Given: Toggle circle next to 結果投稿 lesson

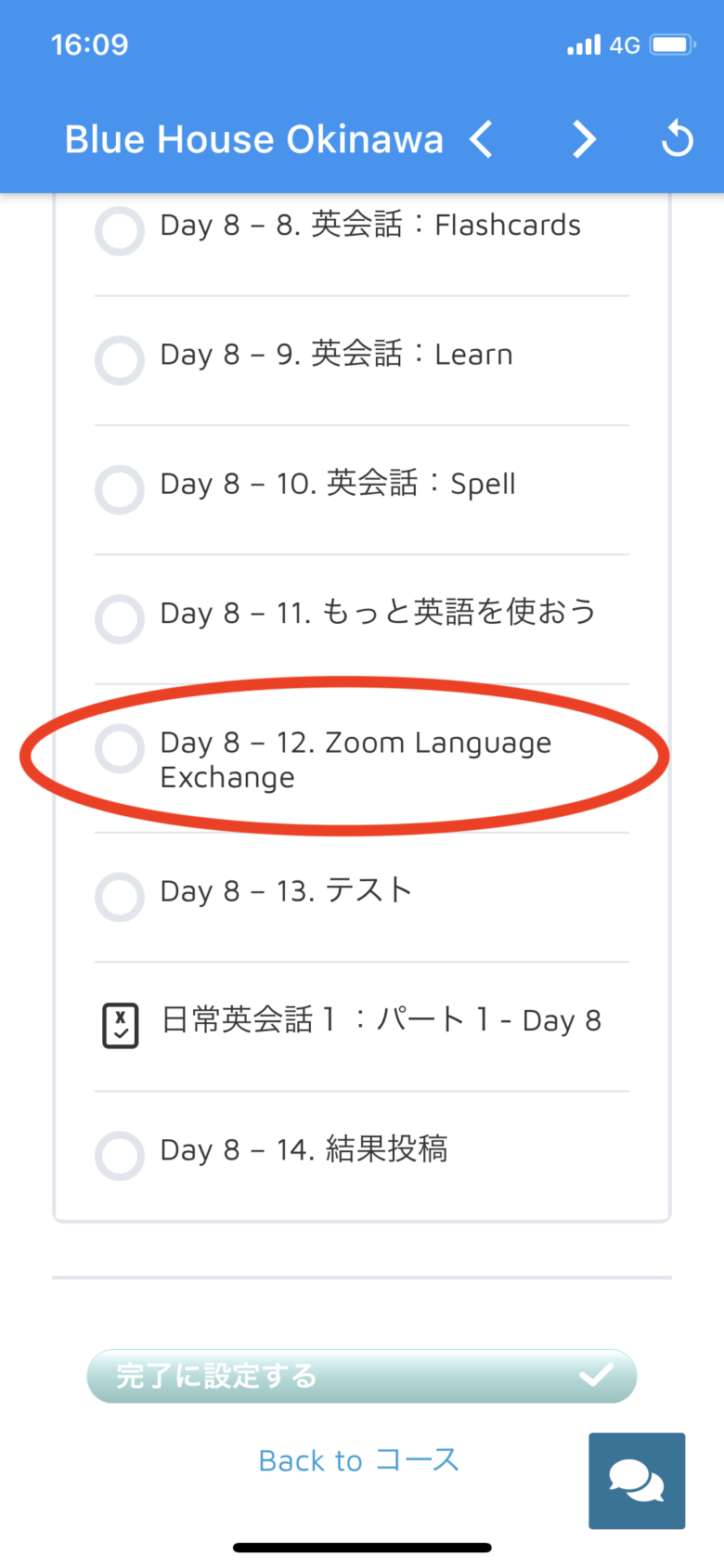Looking at the screenshot, I should [120, 1156].
